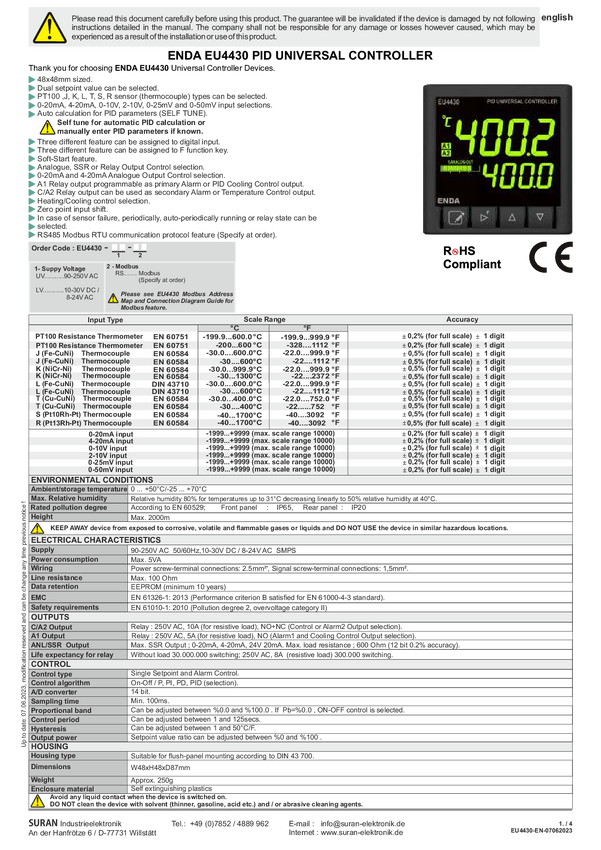Click the 'S (Pt10Rh-Pt) Thermocouple' row
Image resolution: width=601 pixels, height=850 pixels.
301,415
